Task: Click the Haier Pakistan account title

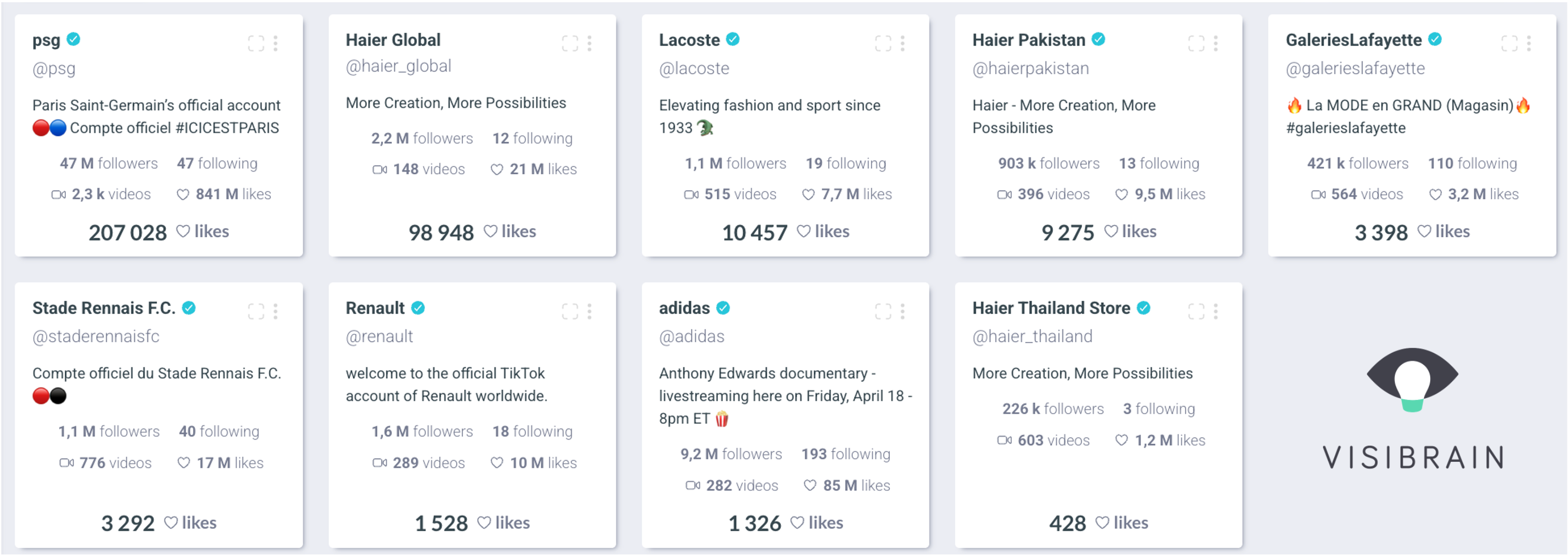Action: 1029,40
